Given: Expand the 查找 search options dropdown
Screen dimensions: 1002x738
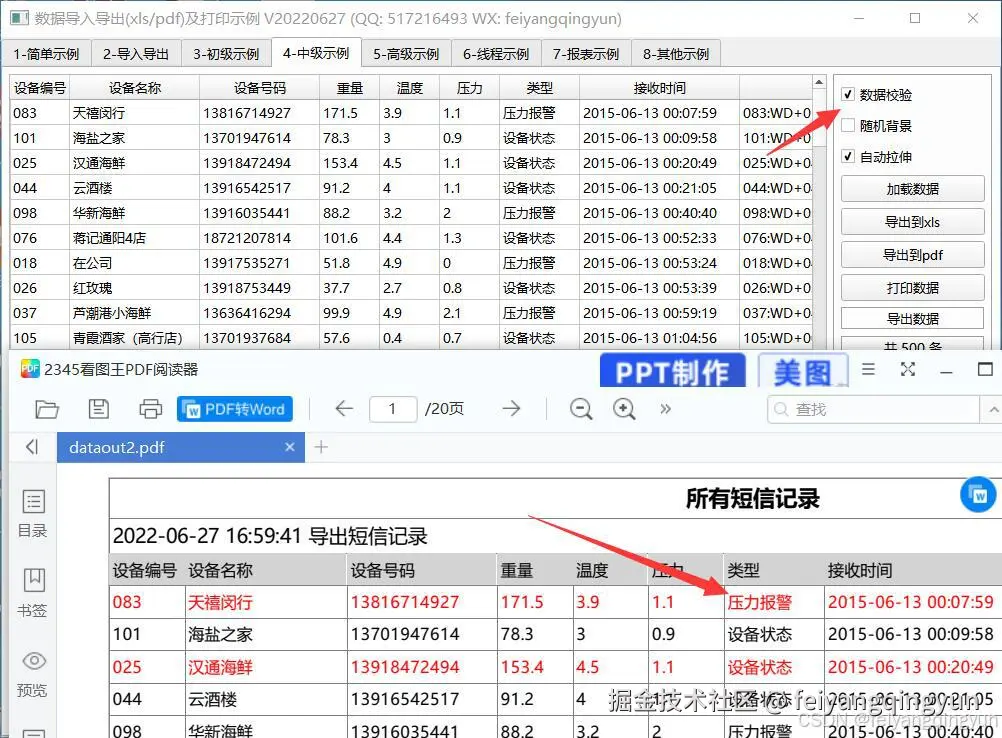Looking at the screenshot, I should coord(993,409).
